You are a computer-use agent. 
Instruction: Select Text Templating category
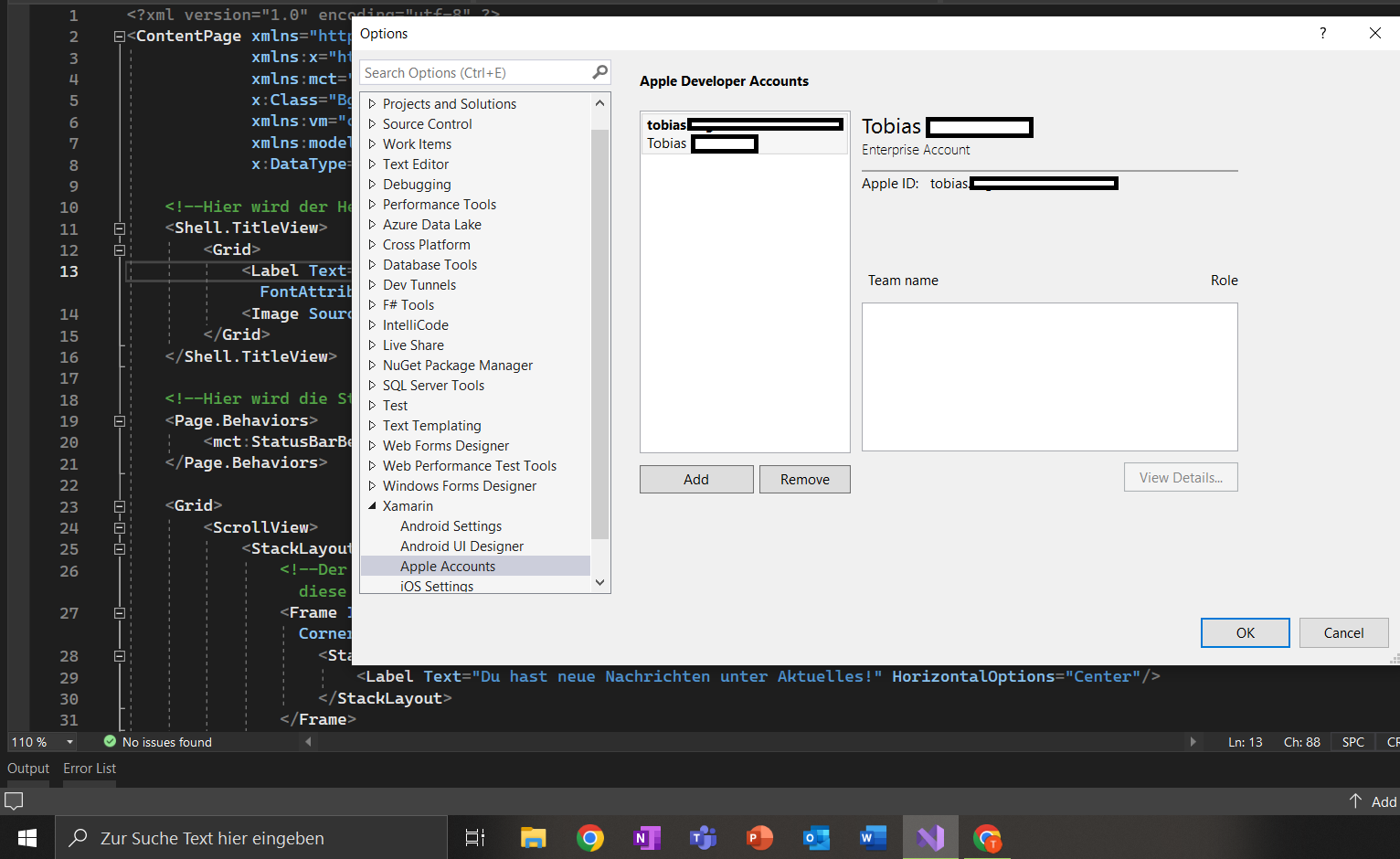click(x=431, y=425)
